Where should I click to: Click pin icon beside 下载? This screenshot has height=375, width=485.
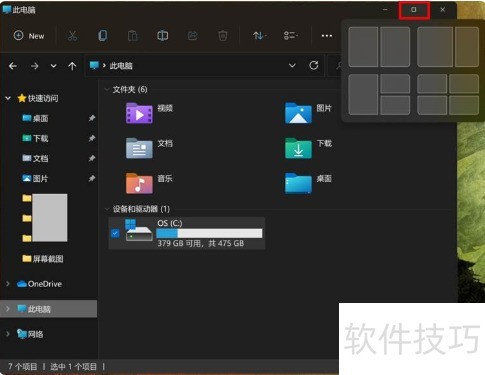point(92,138)
